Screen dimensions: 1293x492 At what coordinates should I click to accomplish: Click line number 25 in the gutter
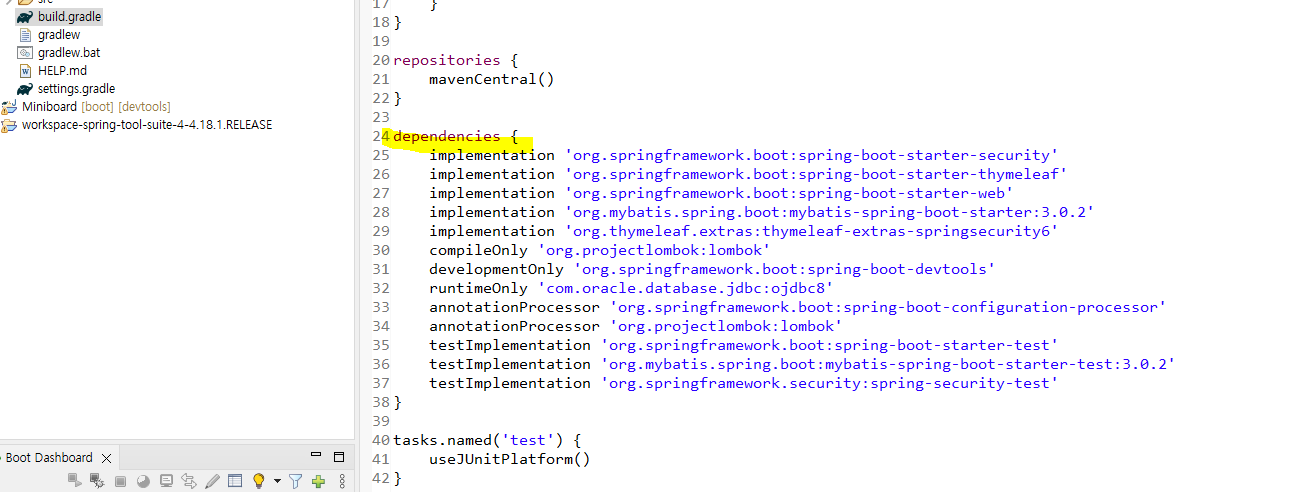pyautogui.click(x=380, y=155)
